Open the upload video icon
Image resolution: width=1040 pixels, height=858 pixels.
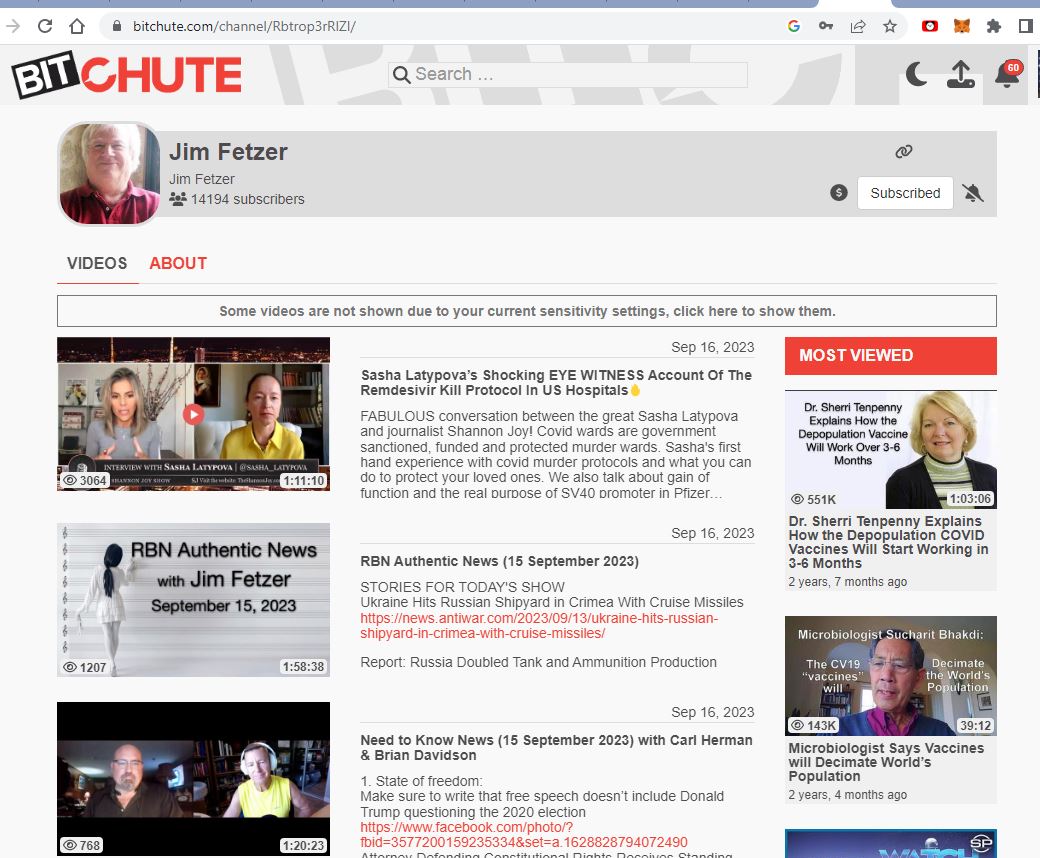coord(960,74)
